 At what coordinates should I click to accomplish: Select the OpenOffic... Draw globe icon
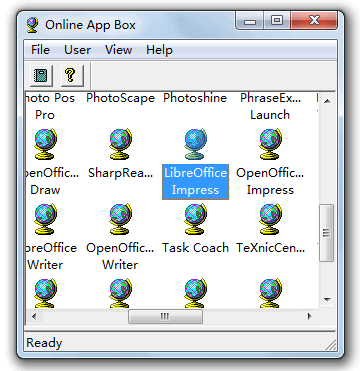point(46,144)
